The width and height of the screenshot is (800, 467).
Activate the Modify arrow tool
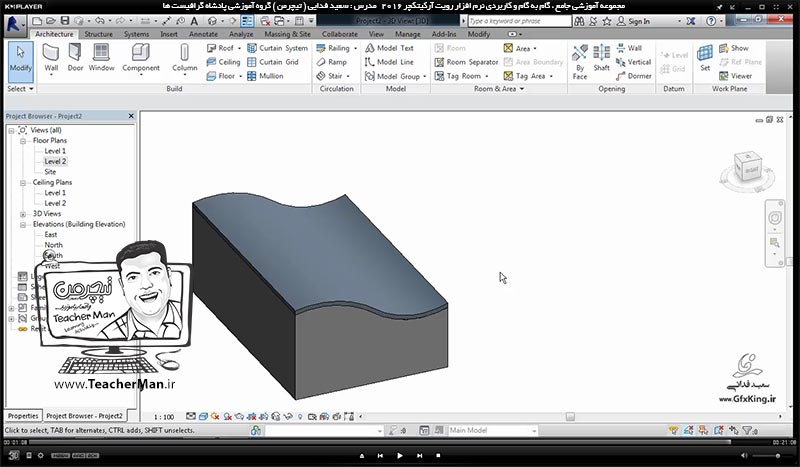(20, 61)
